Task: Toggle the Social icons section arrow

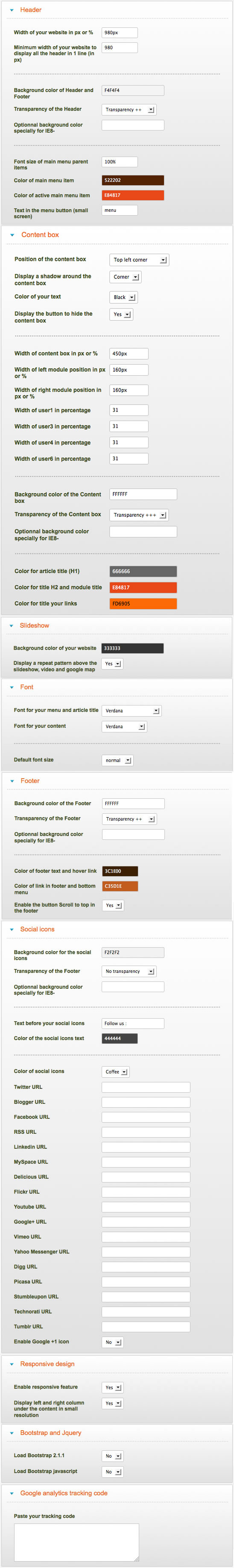Action: point(12,930)
